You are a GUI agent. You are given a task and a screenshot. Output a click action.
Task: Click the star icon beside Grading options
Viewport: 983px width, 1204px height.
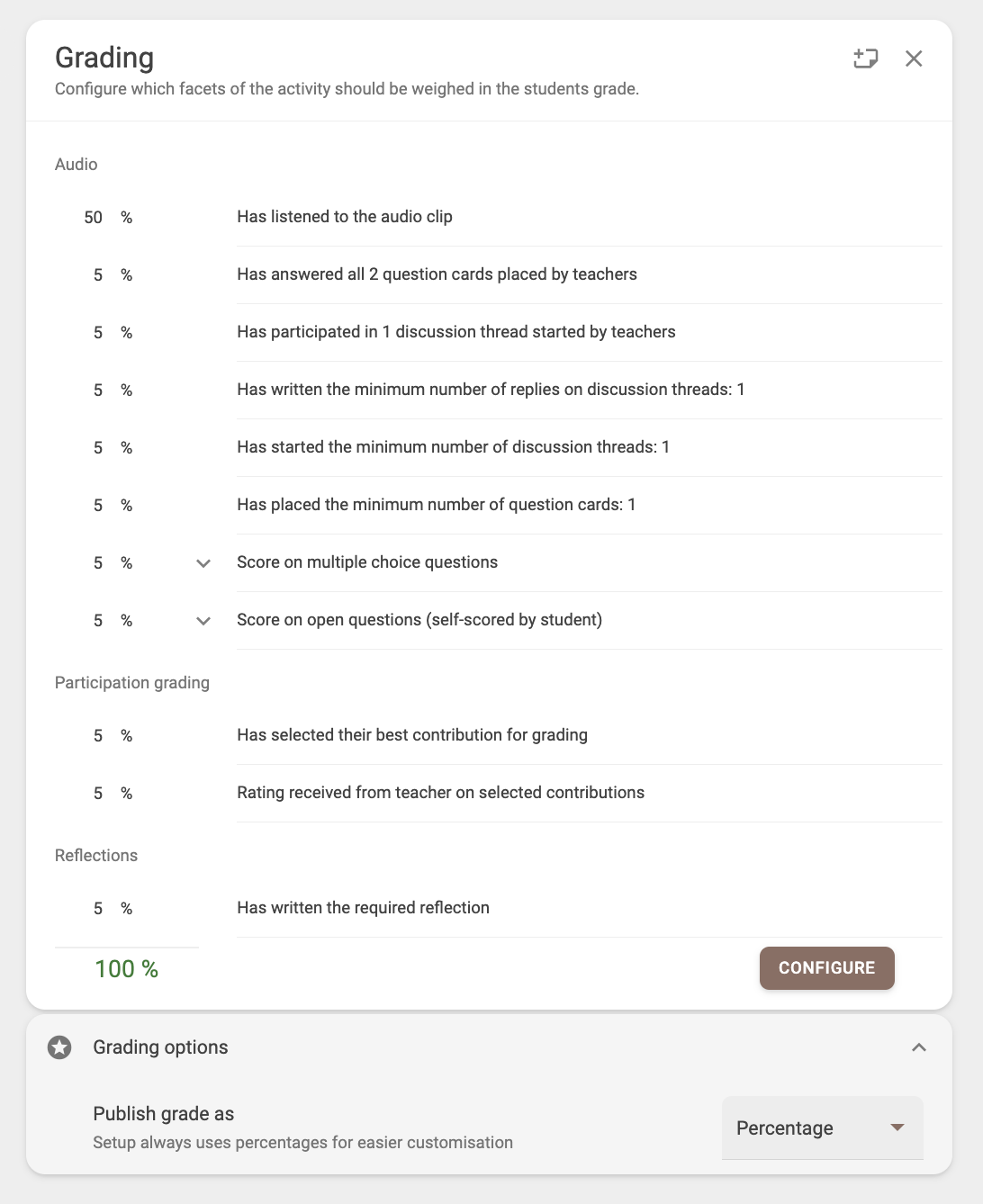pos(59,1047)
